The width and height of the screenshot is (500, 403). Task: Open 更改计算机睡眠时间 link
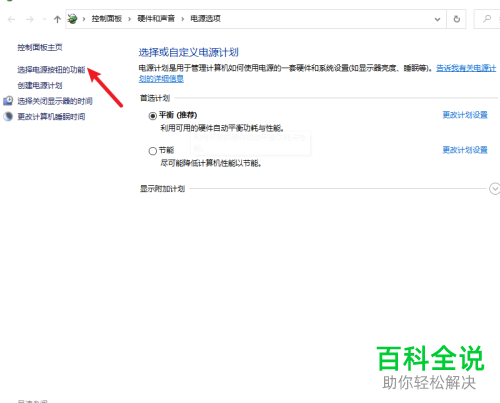[51, 117]
